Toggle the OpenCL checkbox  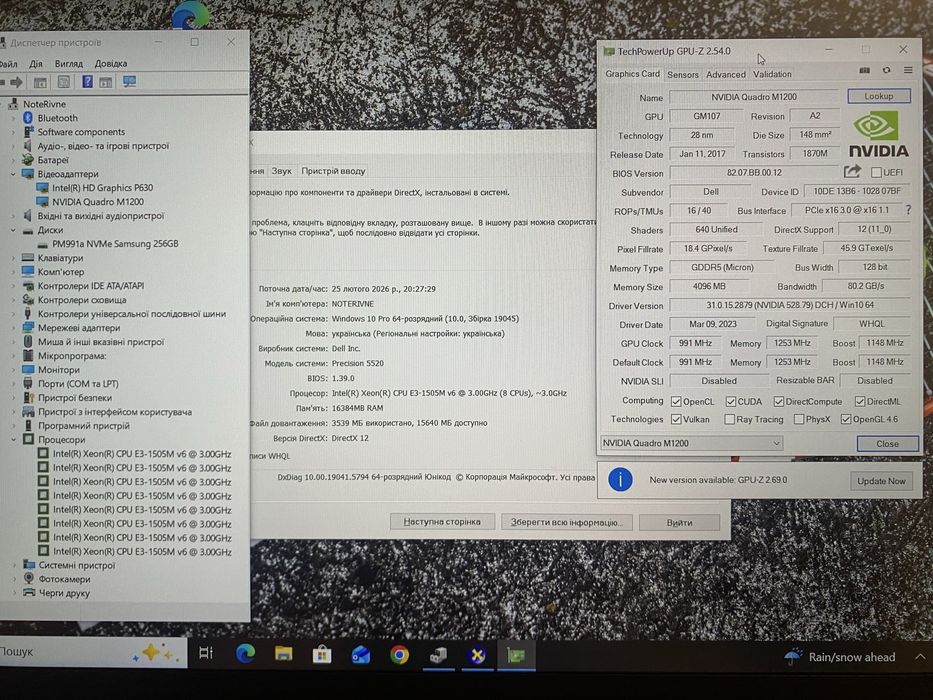tap(675, 401)
